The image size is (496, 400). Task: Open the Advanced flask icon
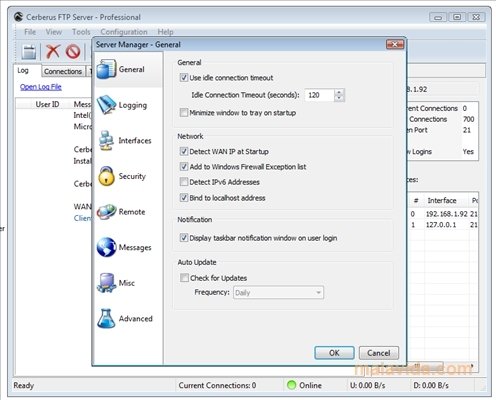[106, 318]
